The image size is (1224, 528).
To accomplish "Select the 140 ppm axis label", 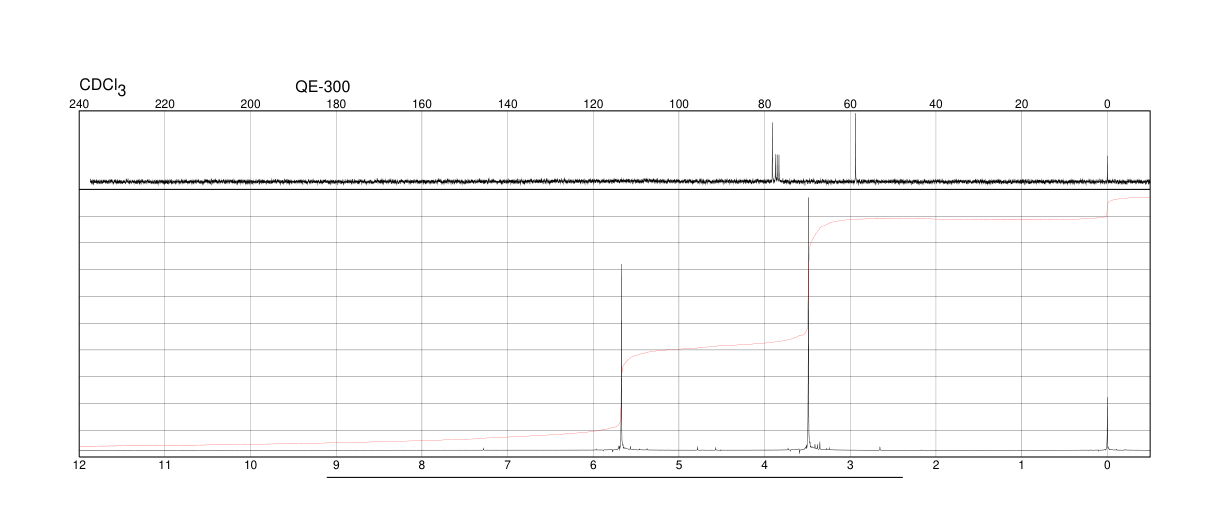I will click(x=508, y=104).
